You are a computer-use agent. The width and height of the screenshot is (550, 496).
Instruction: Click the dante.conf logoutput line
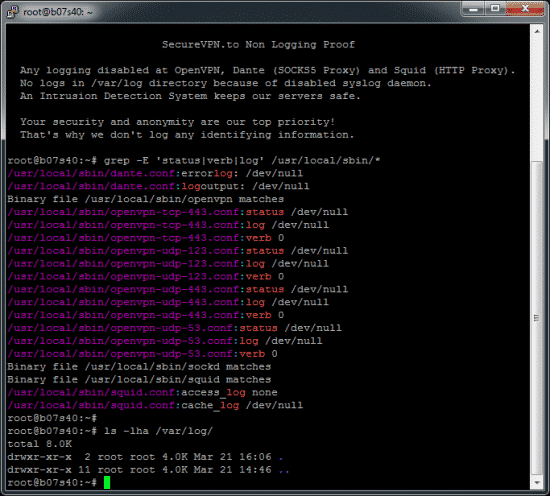click(x=158, y=186)
